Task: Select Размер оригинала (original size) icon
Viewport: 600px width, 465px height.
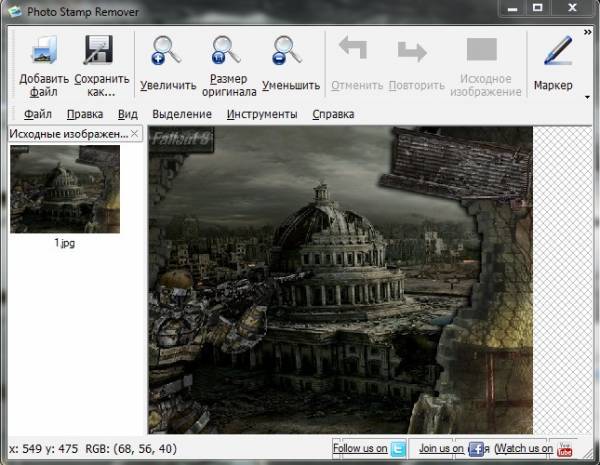Action: (x=227, y=52)
